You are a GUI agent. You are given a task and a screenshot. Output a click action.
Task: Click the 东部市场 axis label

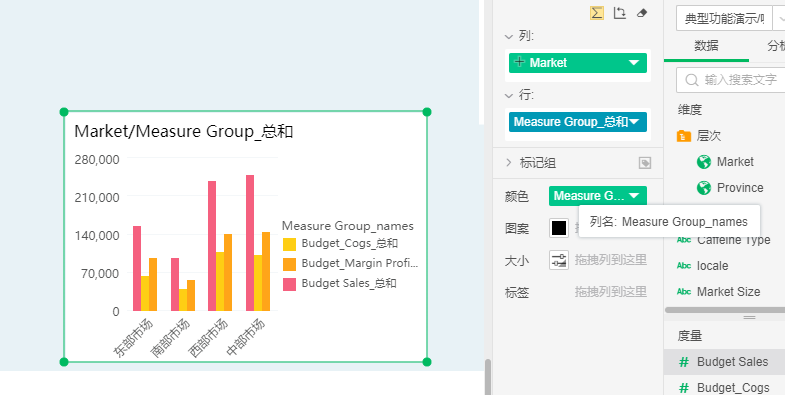(133, 338)
